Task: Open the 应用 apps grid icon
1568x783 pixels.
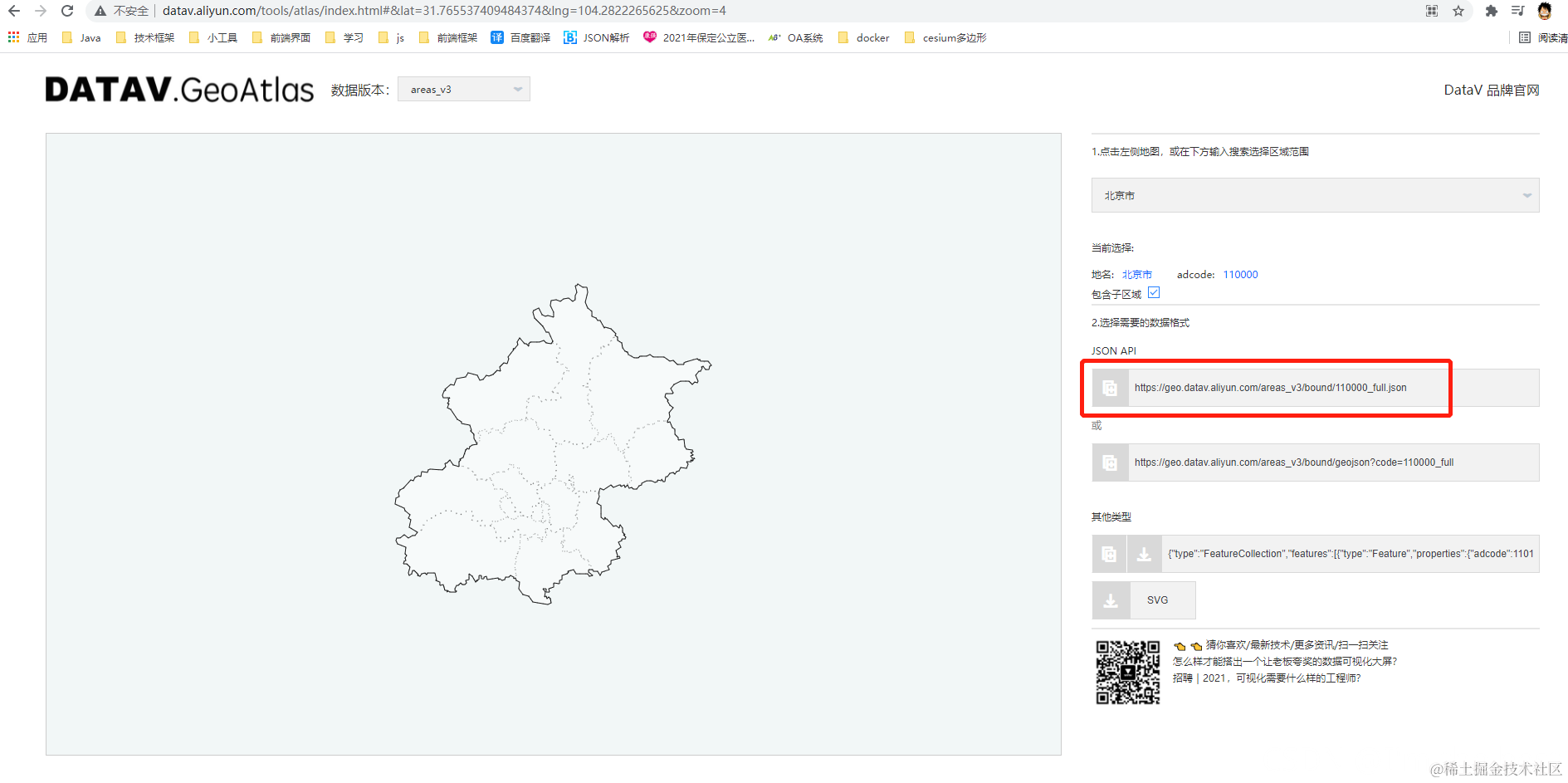Action: (x=12, y=37)
